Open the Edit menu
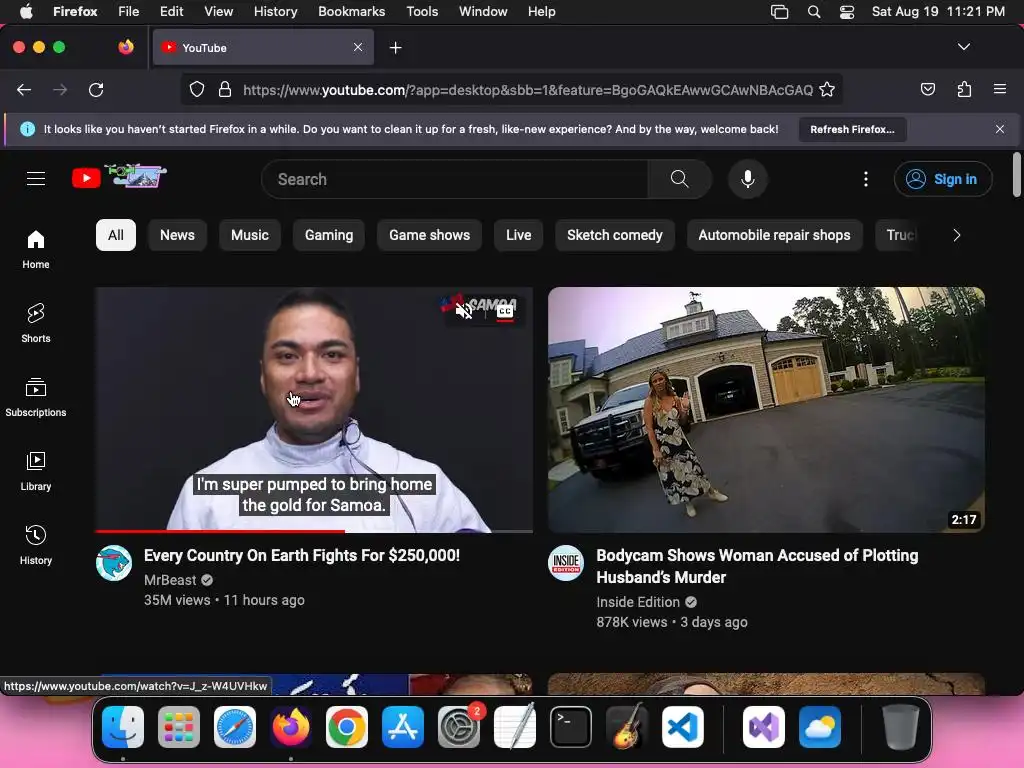Viewport: 1024px width, 768px height. [x=171, y=11]
